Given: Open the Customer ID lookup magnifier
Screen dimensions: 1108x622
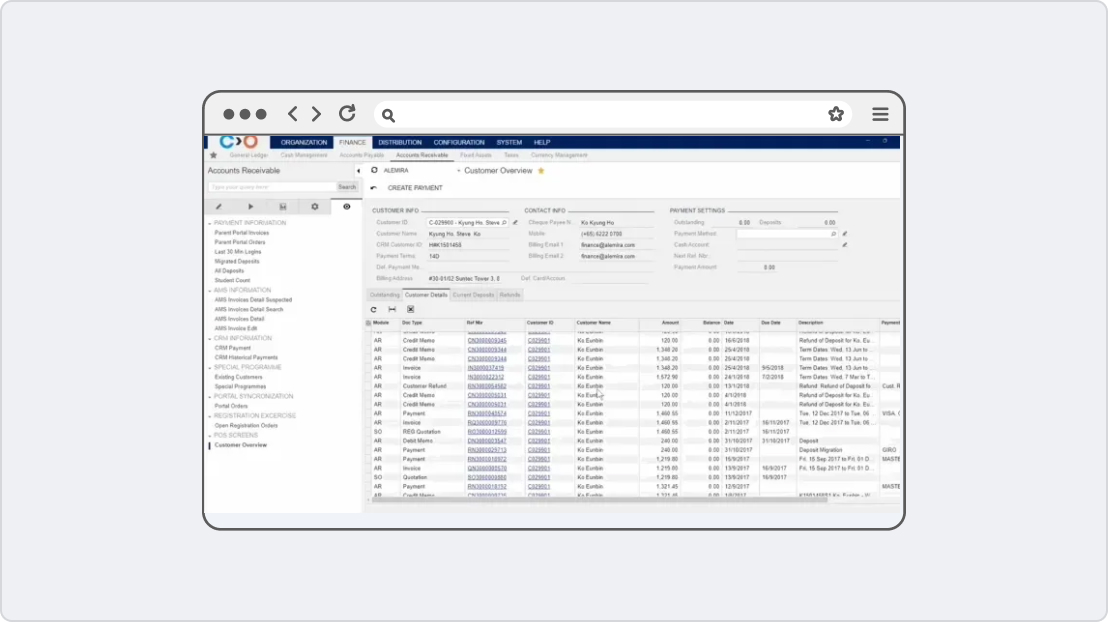Looking at the screenshot, I should (503, 222).
